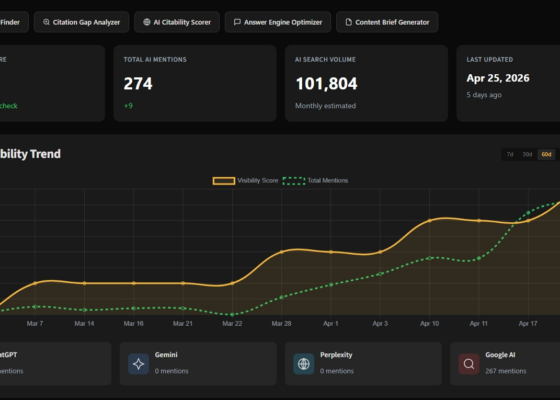The width and height of the screenshot is (560, 400).
Task: Click the Total Mentions point at Mar 22
Action: click(x=232, y=315)
